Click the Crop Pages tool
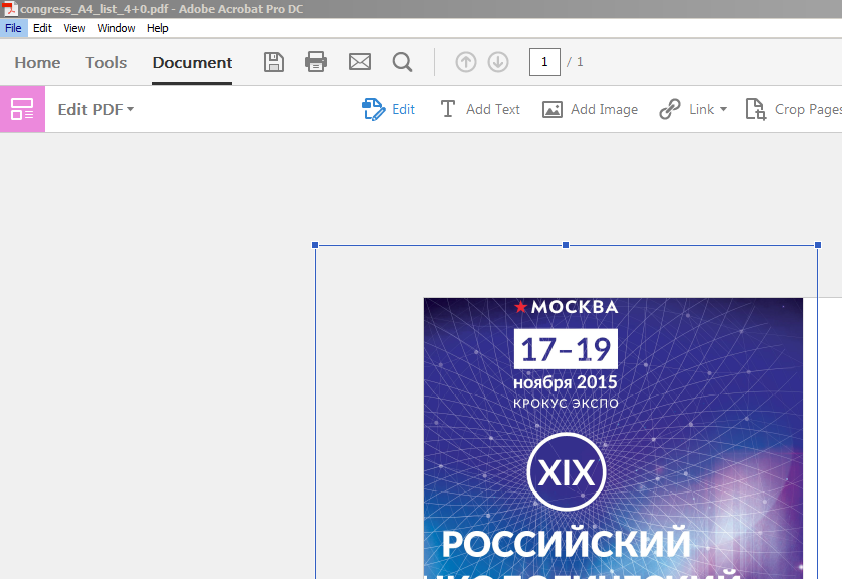842x579 pixels. pyautogui.click(x=793, y=110)
